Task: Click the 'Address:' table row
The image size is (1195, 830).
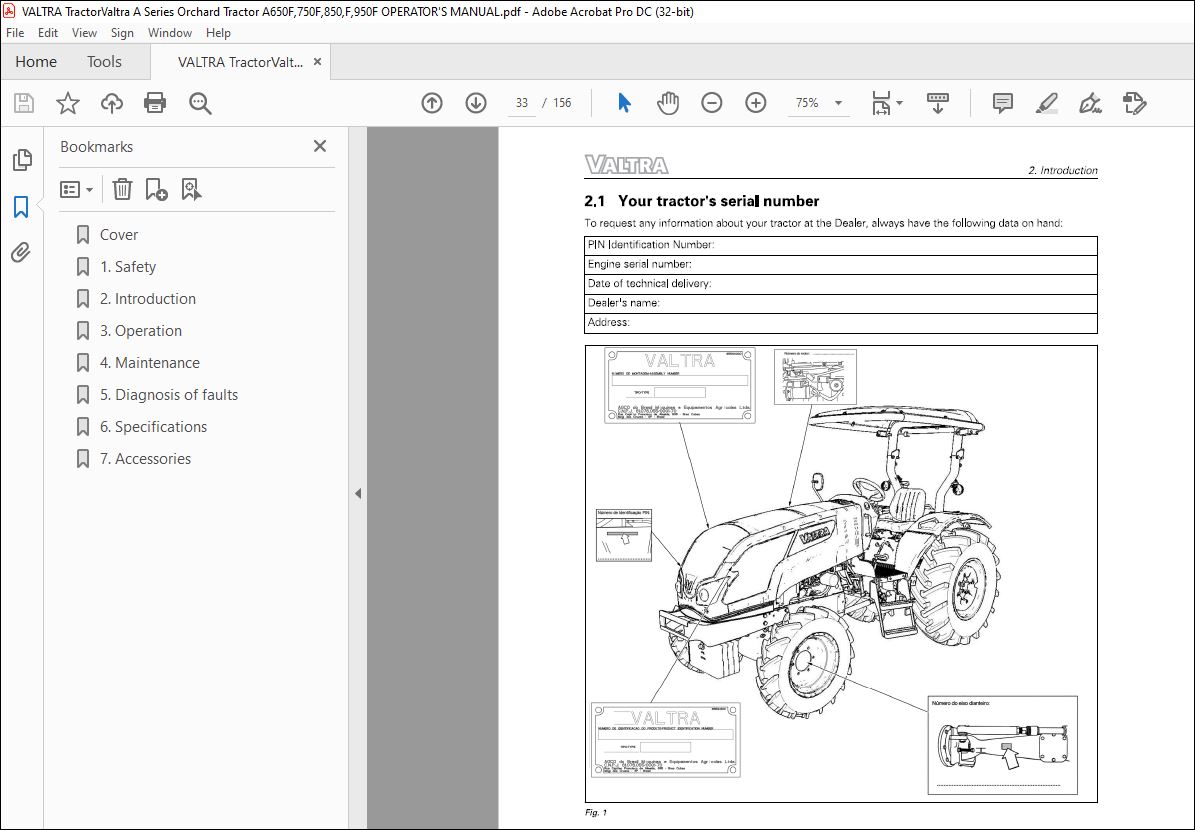Action: (841, 323)
